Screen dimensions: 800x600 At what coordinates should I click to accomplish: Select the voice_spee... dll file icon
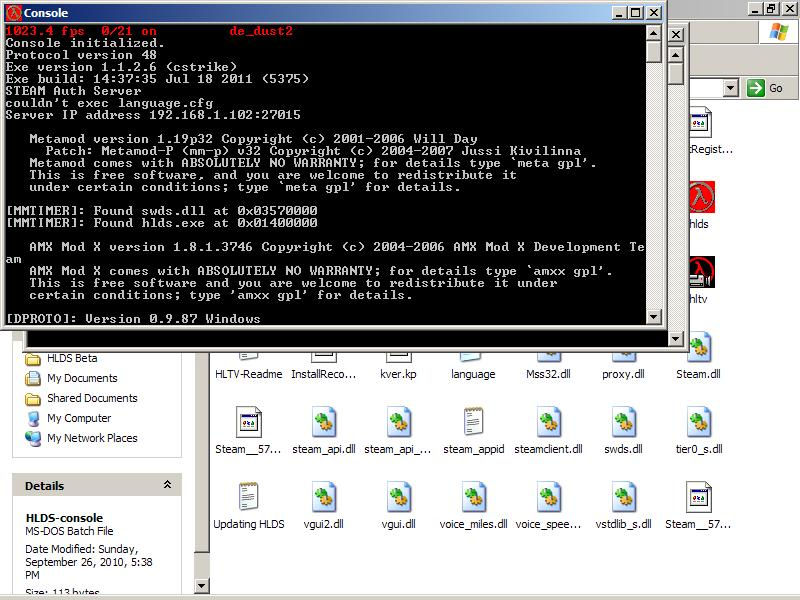click(x=548, y=496)
